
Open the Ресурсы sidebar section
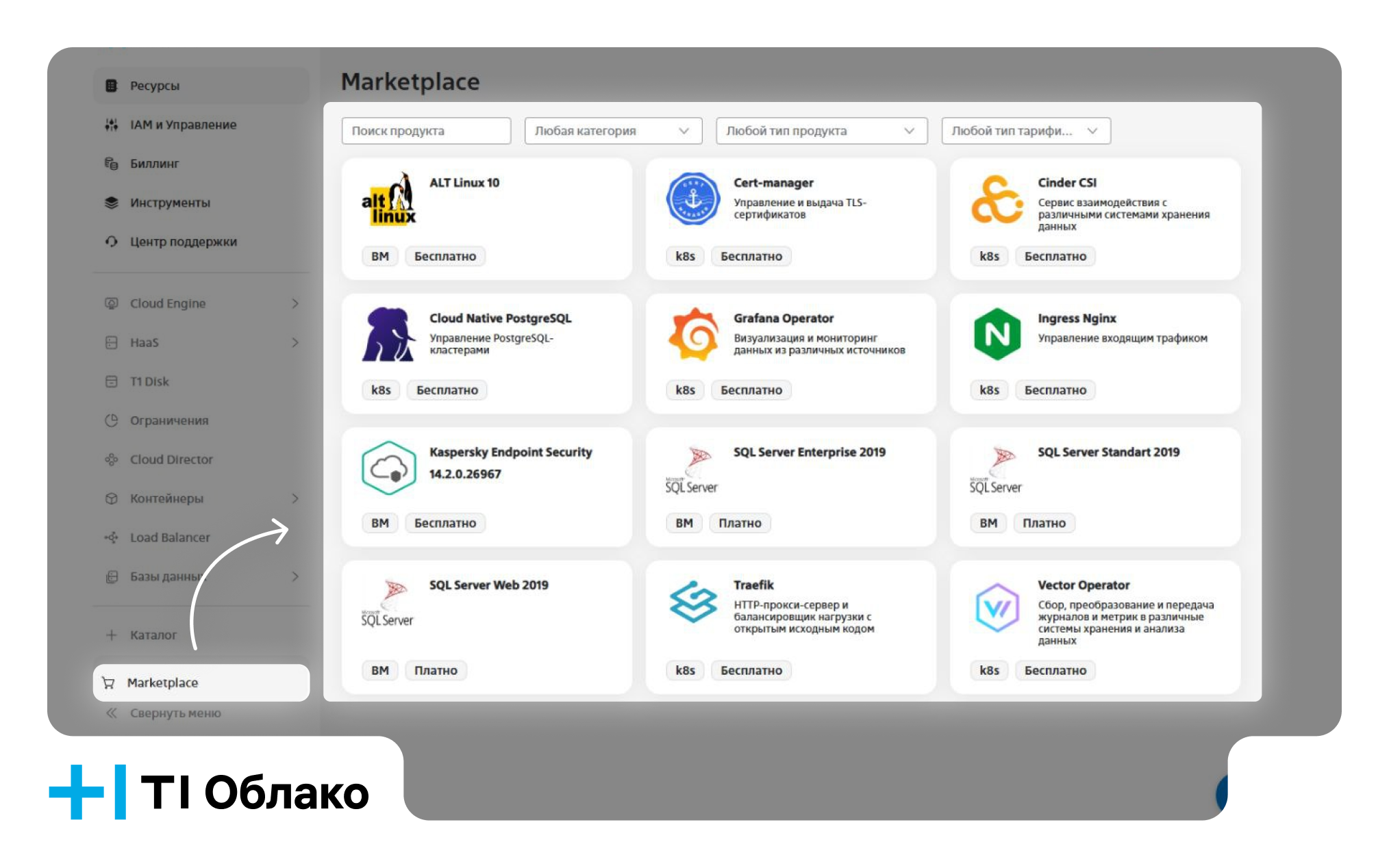(x=201, y=86)
